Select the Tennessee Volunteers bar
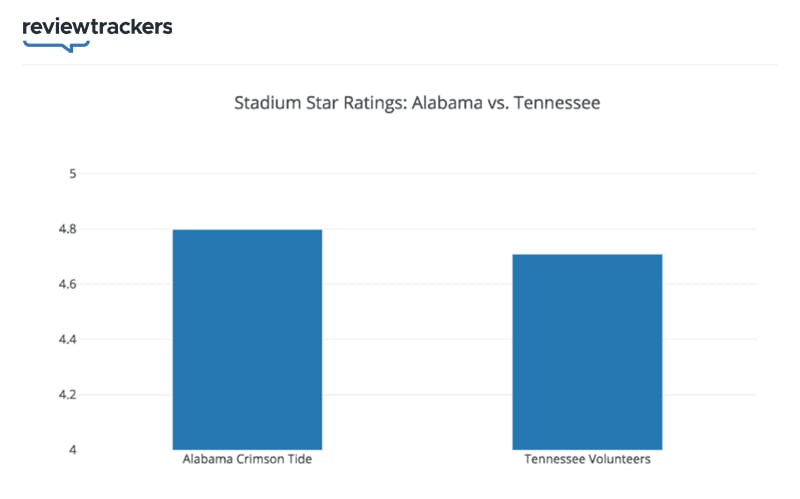Screen dimensions: 800x499 pos(587,352)
